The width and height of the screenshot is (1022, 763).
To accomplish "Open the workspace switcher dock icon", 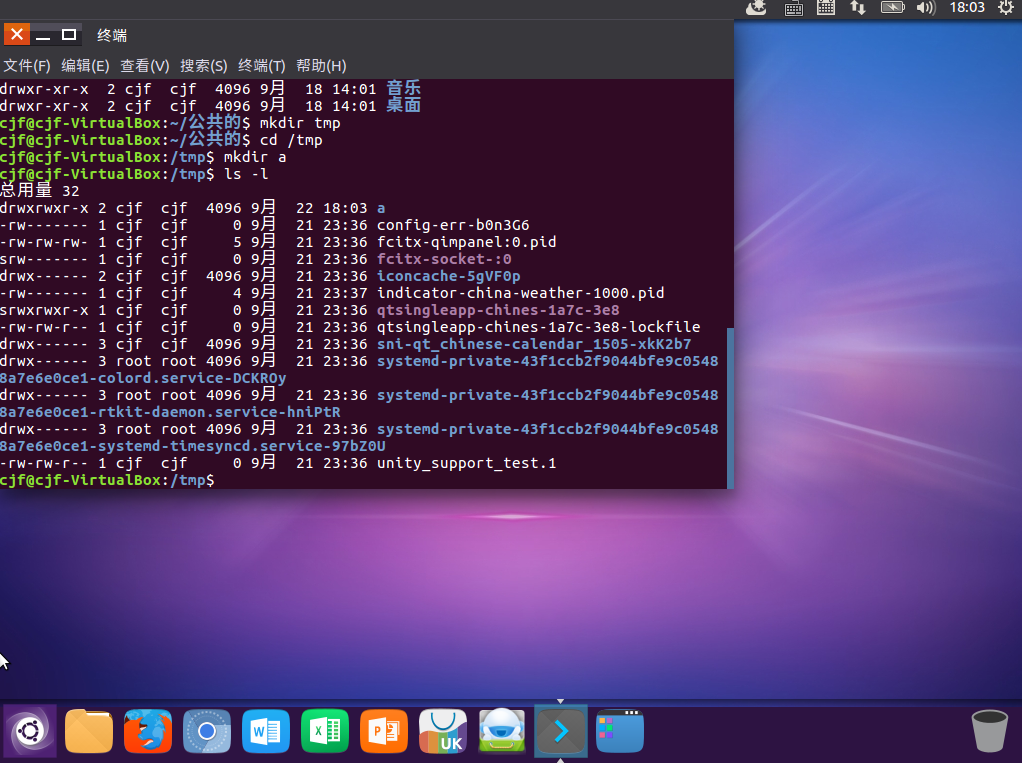I will pyautogui.click(x=620, y=731).
